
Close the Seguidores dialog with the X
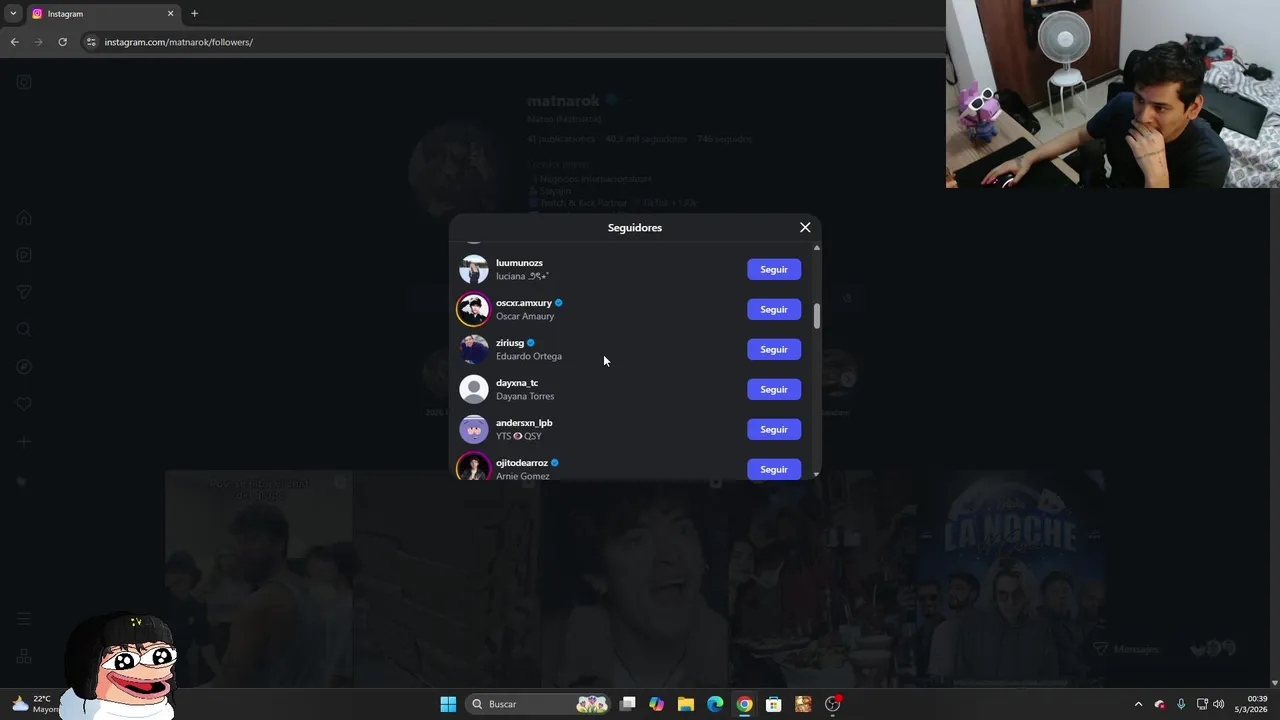coord(805,228)
